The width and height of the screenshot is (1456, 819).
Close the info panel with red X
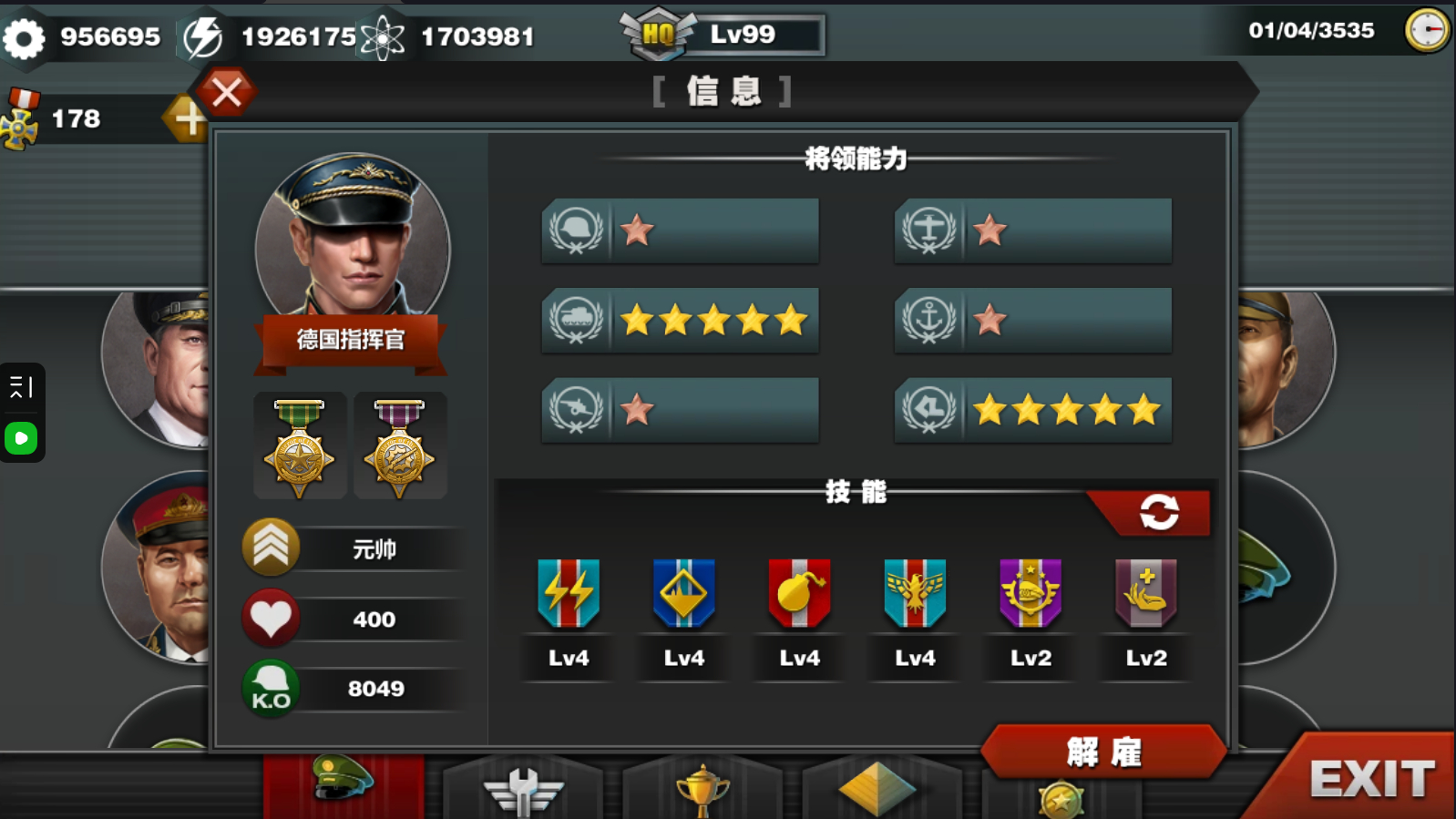(x=226, y=92)
